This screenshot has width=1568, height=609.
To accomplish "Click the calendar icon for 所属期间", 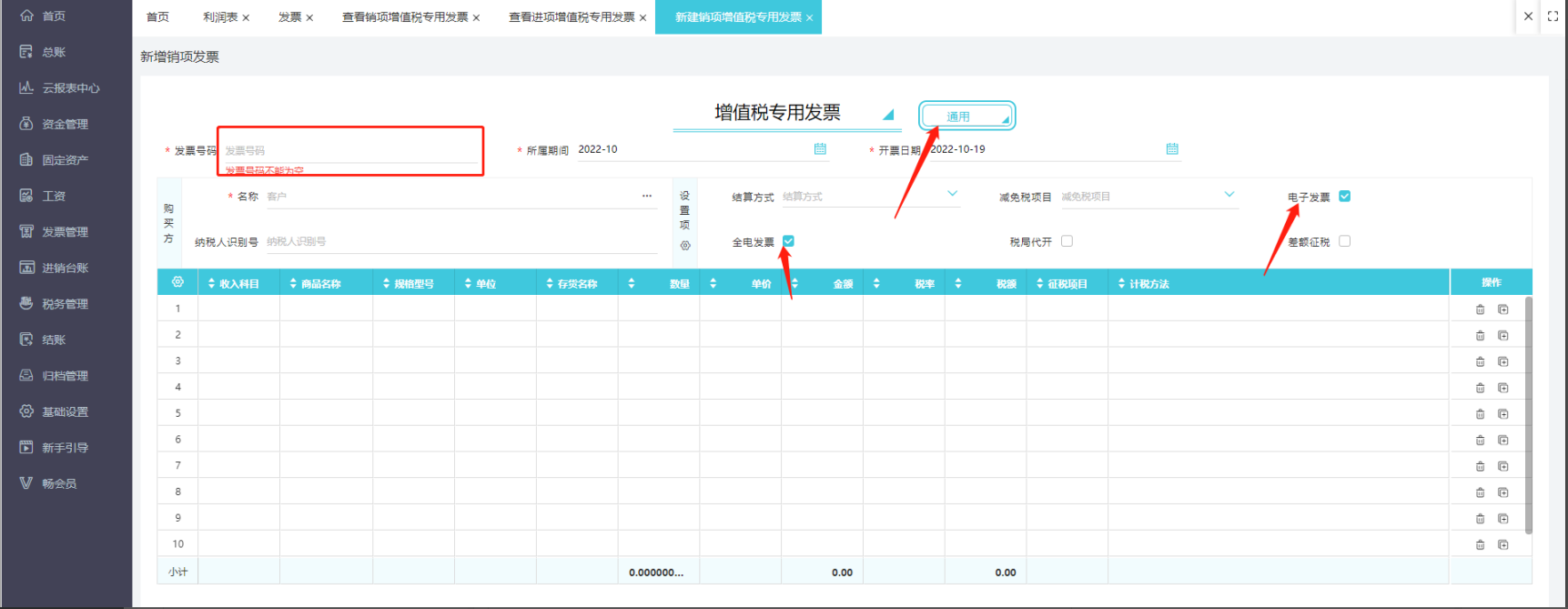I will pos(820,149).
